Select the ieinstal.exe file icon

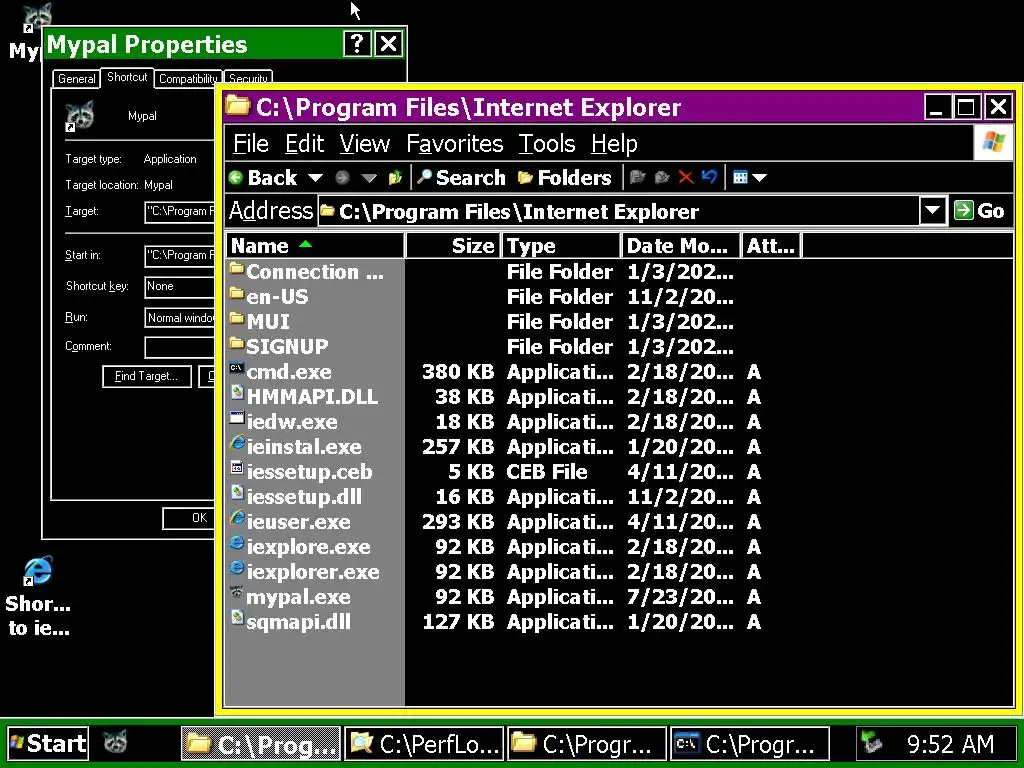[236, 443]
